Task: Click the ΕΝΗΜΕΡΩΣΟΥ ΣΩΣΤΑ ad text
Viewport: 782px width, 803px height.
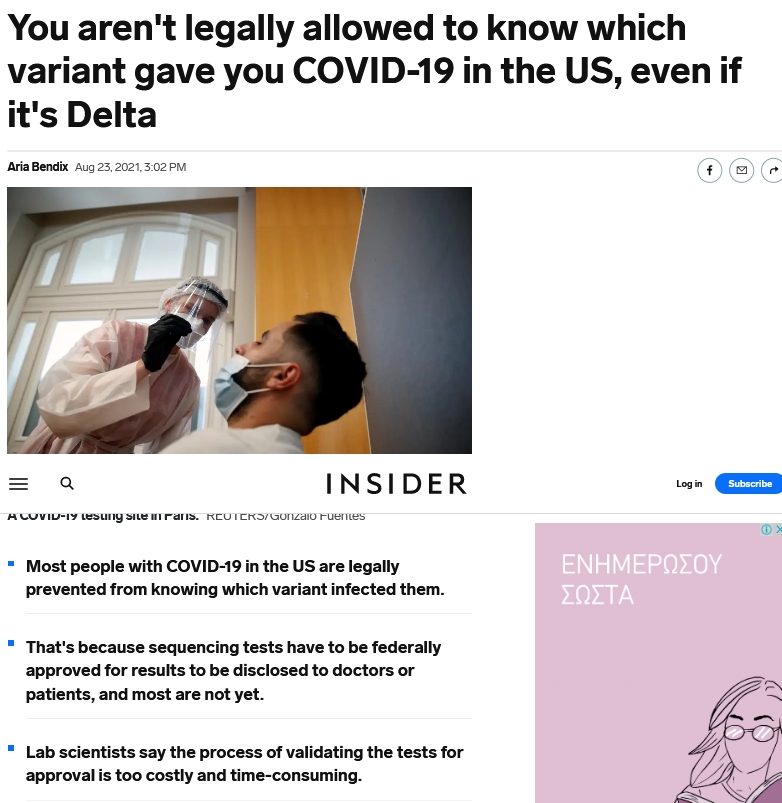Action: [x=641, y=580]
